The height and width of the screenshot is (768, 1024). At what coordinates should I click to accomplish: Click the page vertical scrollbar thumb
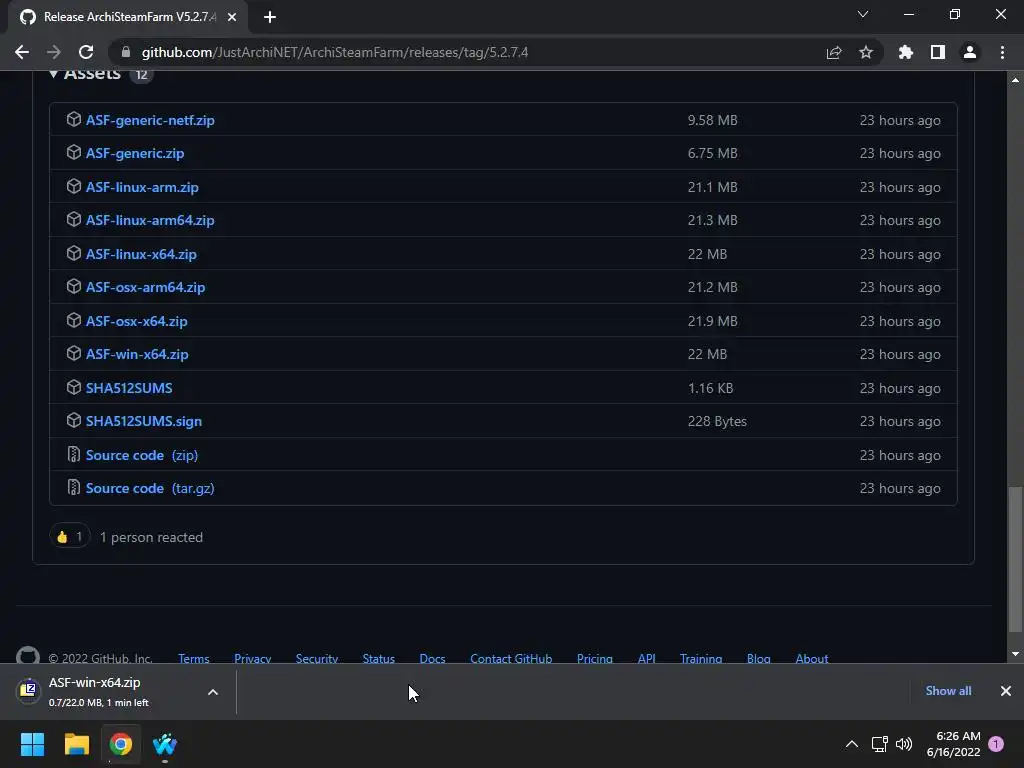(x=1015, y=559)
